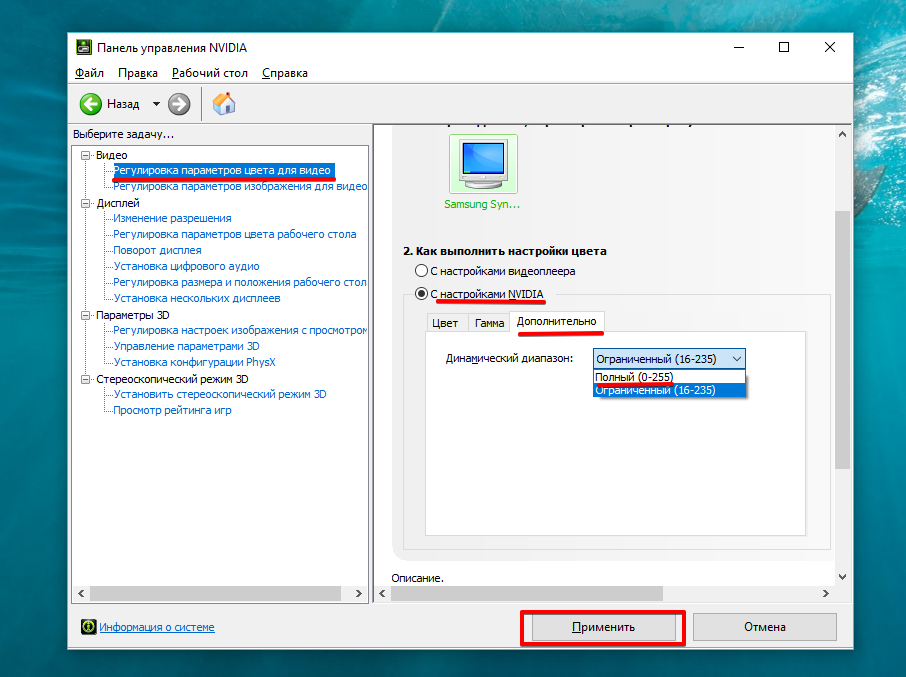This screenshot has height=677, width=906.
Task: Select the Samsung SyncMaster monitor icon
Action: click(x=483, y=163)
